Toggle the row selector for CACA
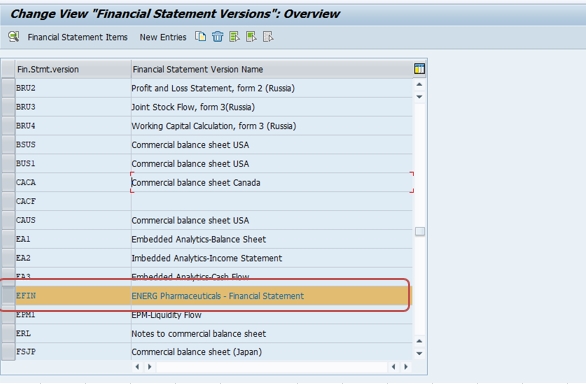Screen dimensions: 586x384 [x=8, y=182]
